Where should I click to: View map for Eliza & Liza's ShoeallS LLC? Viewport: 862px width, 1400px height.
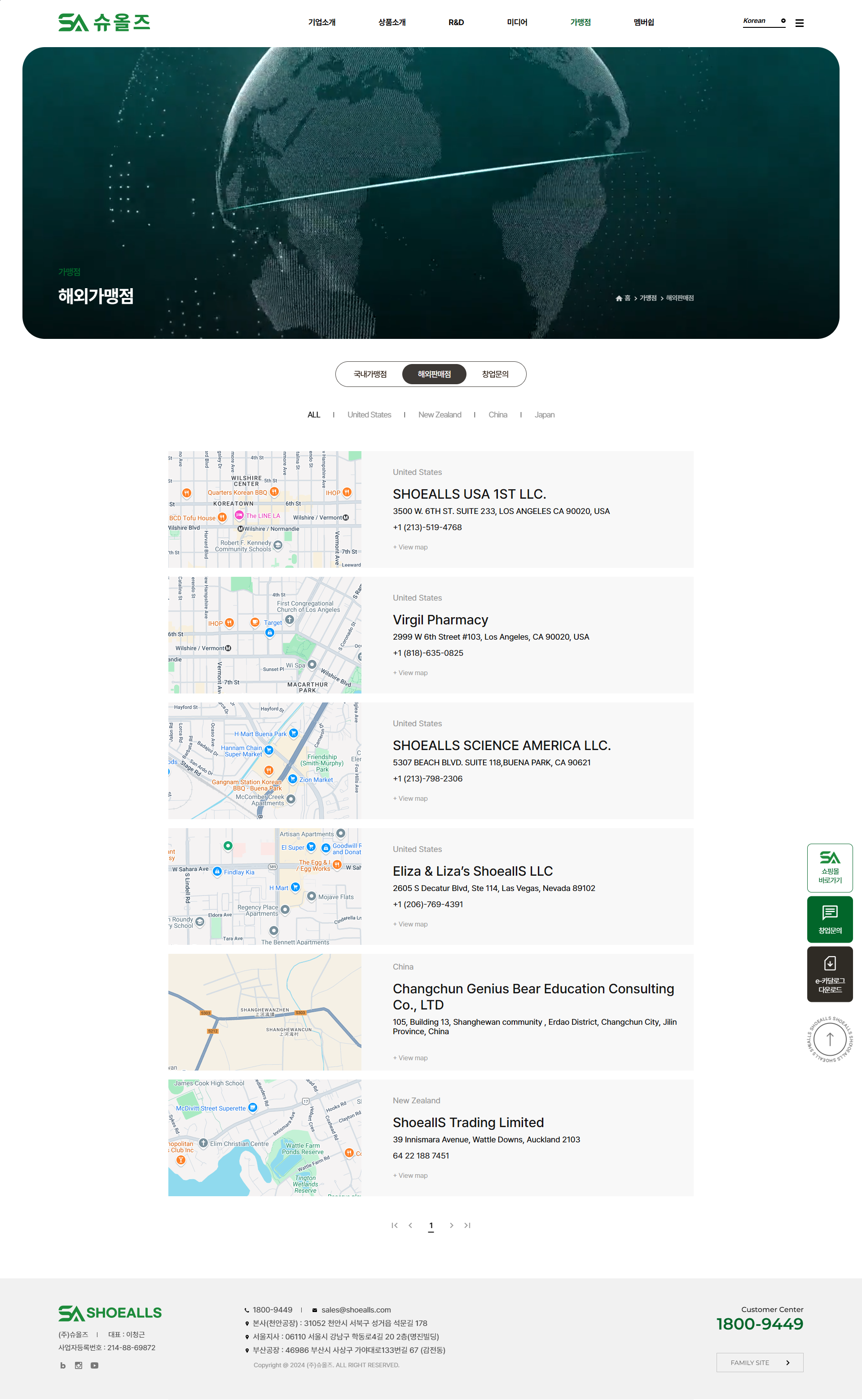click(x=410, y=924)
